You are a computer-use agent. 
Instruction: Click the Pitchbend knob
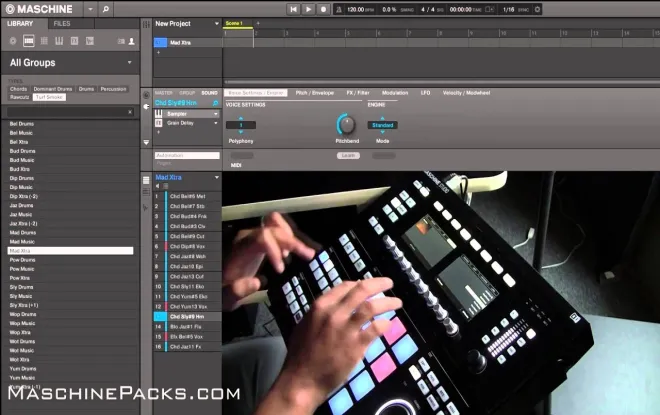pyautogui.click(x=346, y=125)
